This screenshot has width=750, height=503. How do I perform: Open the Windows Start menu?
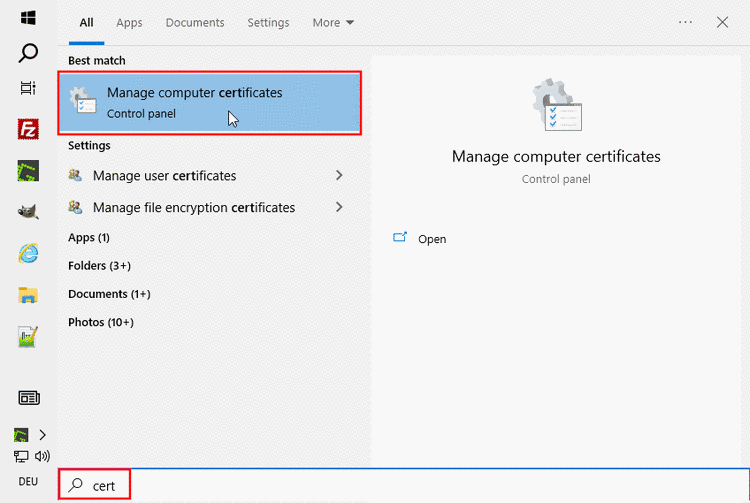click(x=28, y=18)
